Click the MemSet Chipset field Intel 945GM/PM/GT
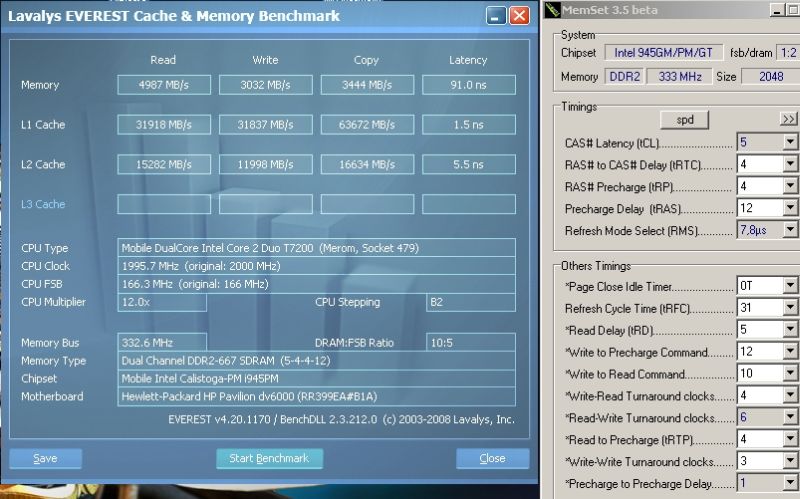 [663, 53]
